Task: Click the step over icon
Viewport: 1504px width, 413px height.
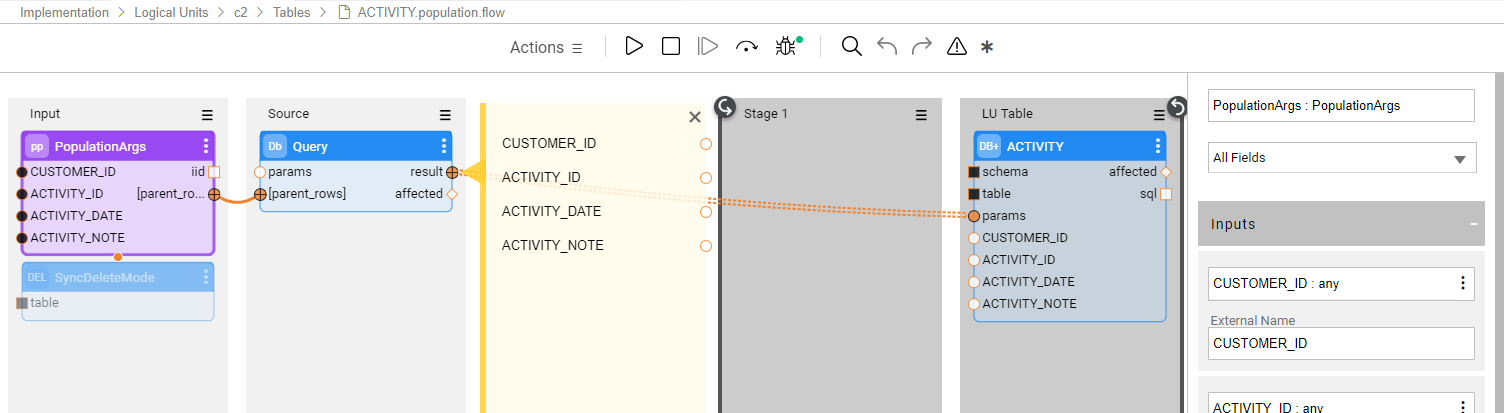Action: coord(746,47)
